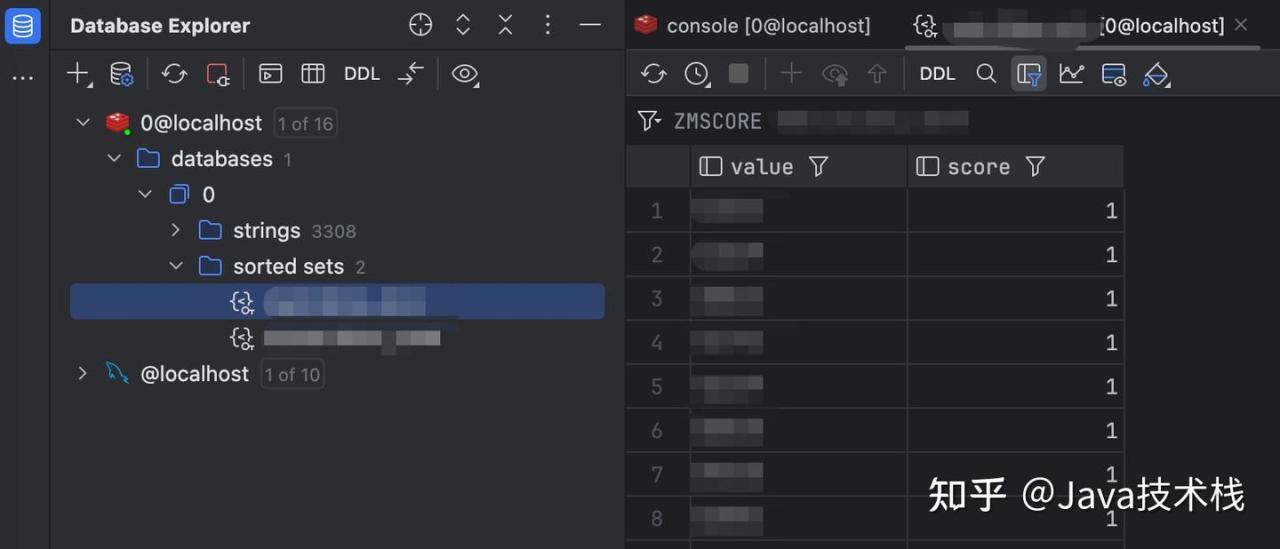Expand the @localhost MySQL data source

point(83,373)
